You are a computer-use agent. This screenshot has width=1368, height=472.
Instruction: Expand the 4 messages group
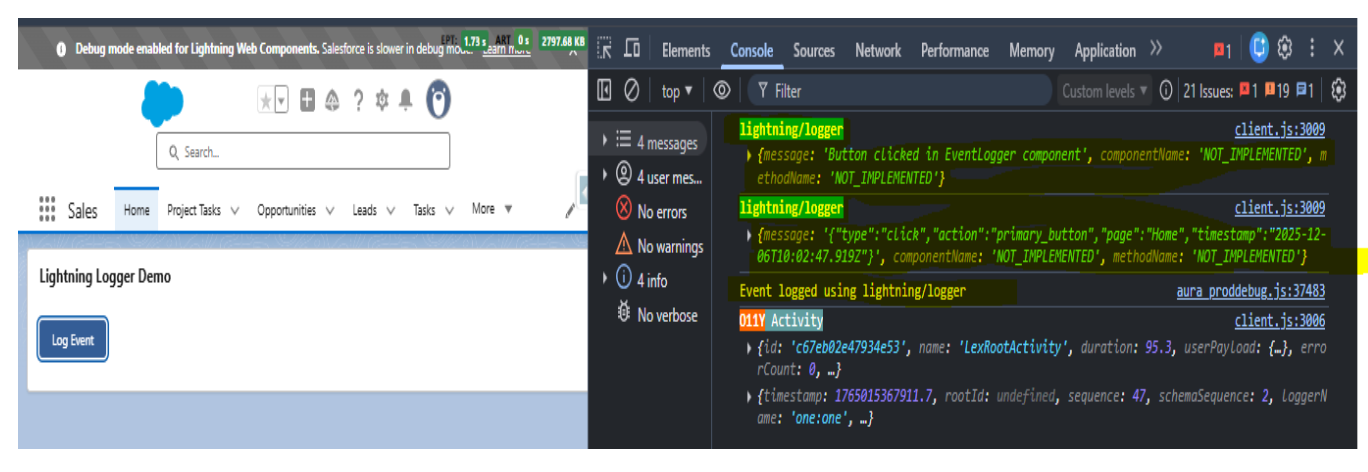[x=604, y=142]
